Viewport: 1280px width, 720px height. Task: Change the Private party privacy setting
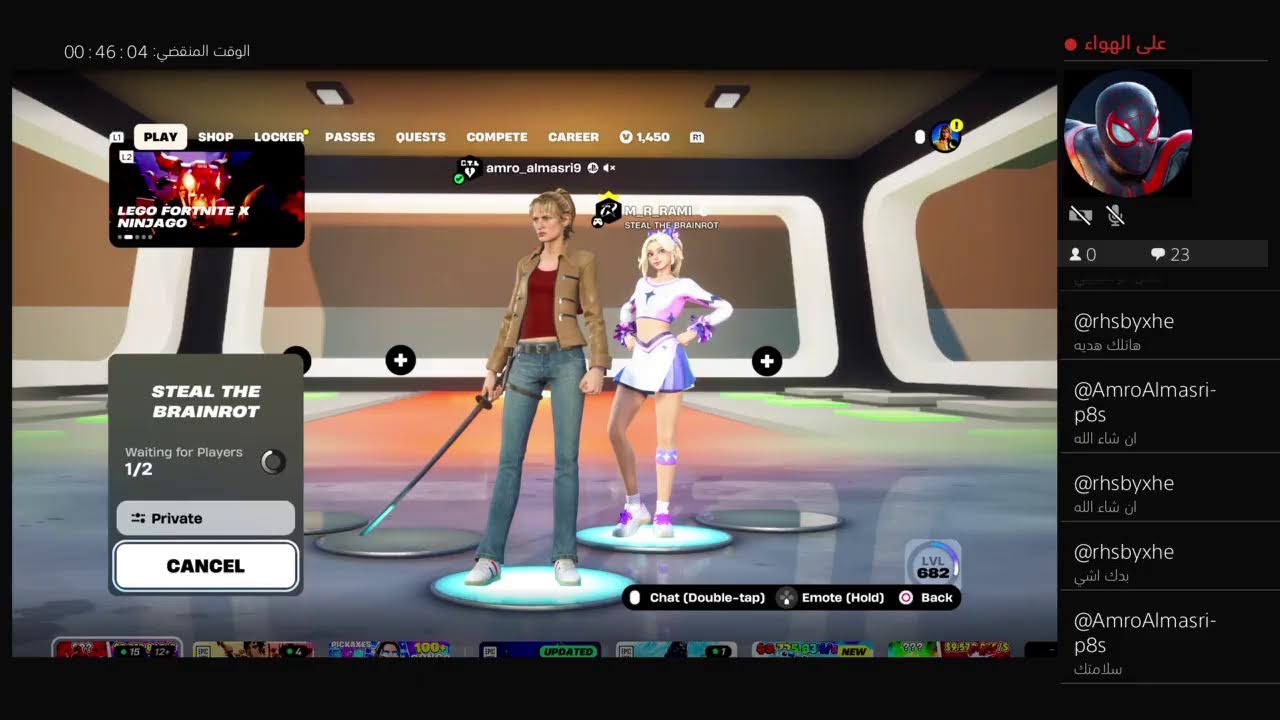(206, 518)
